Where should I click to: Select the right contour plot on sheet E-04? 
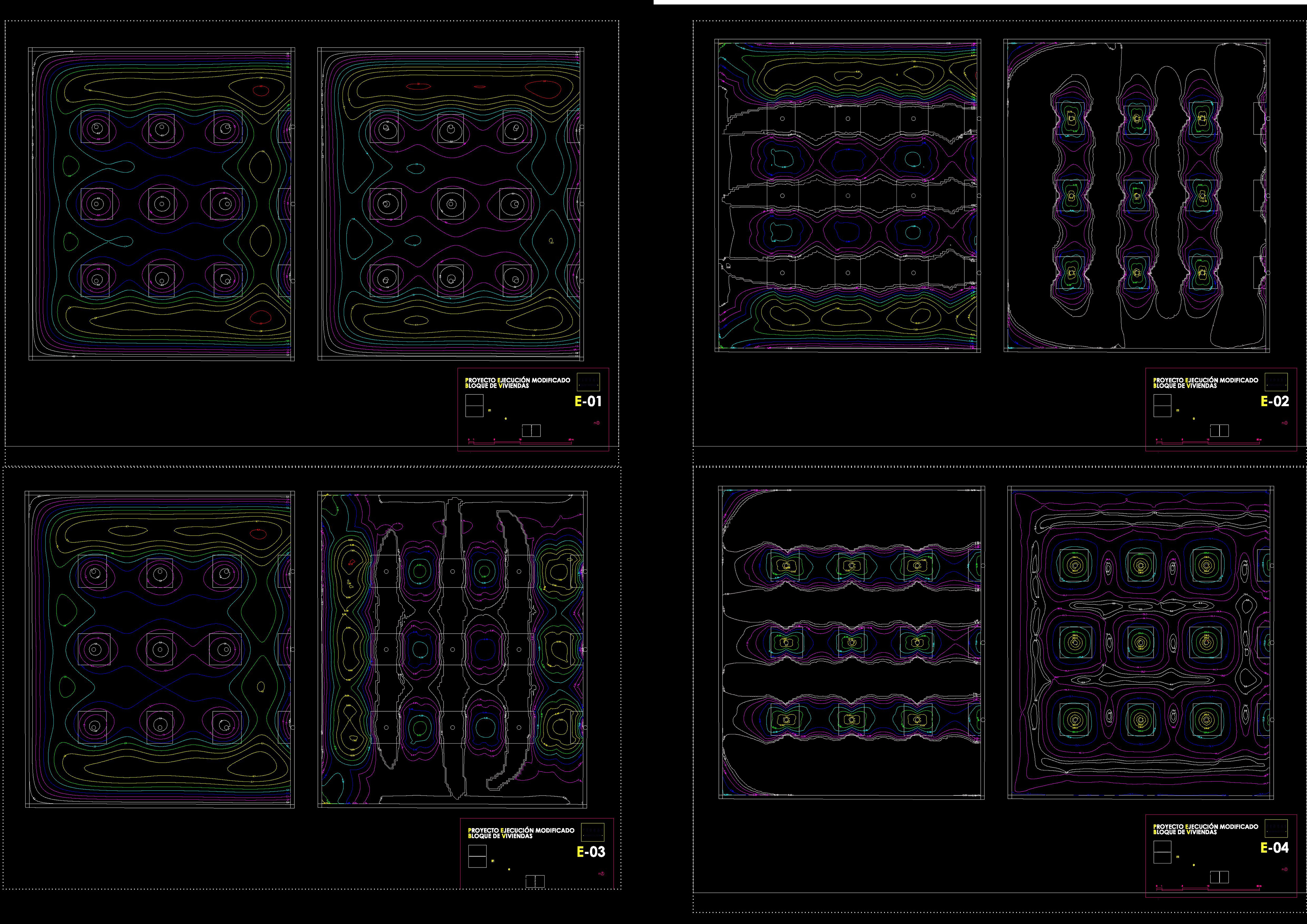click(1140, 642)
